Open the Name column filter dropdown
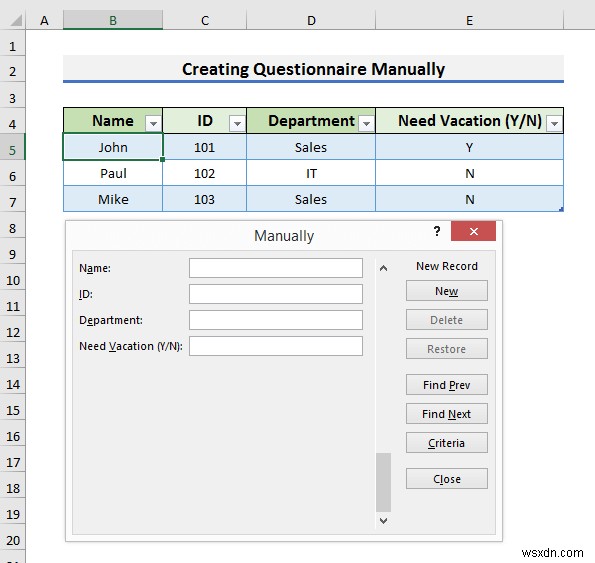 (x=153, y=124)
